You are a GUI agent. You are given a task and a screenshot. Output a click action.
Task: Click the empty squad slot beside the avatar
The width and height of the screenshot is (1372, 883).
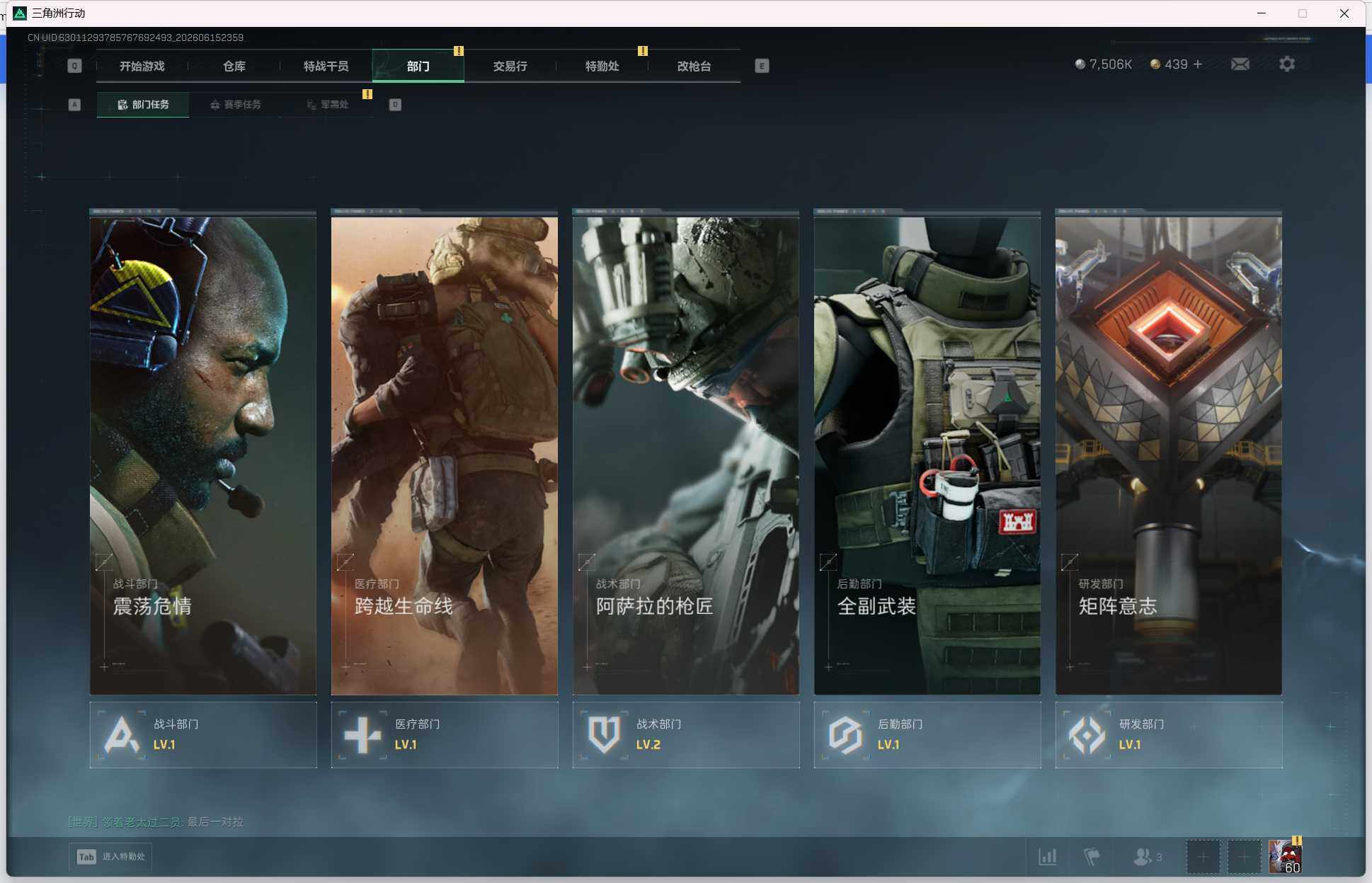point(1244,857)
